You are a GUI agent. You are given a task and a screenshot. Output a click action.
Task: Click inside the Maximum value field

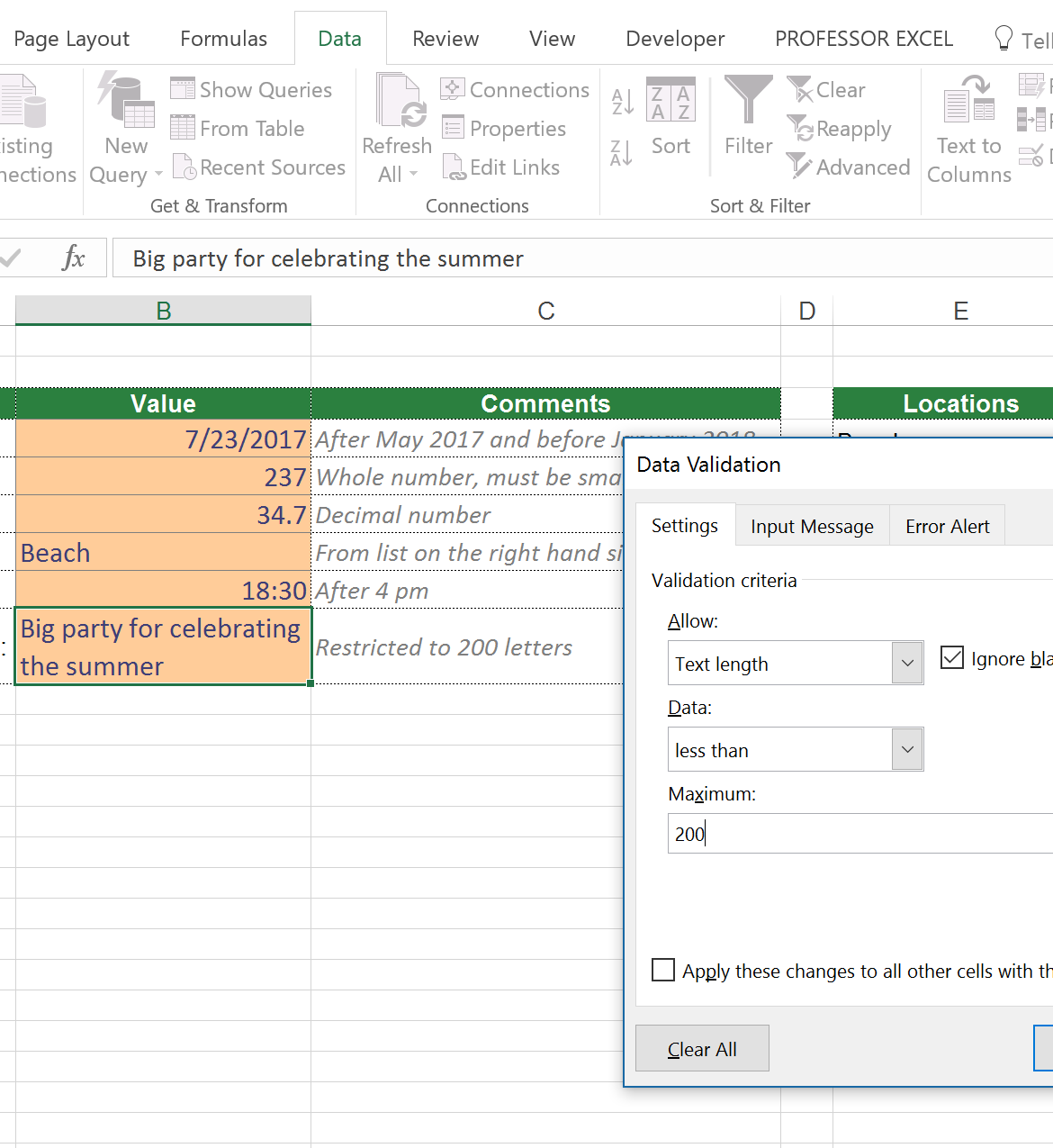click(x=810, y=834)
